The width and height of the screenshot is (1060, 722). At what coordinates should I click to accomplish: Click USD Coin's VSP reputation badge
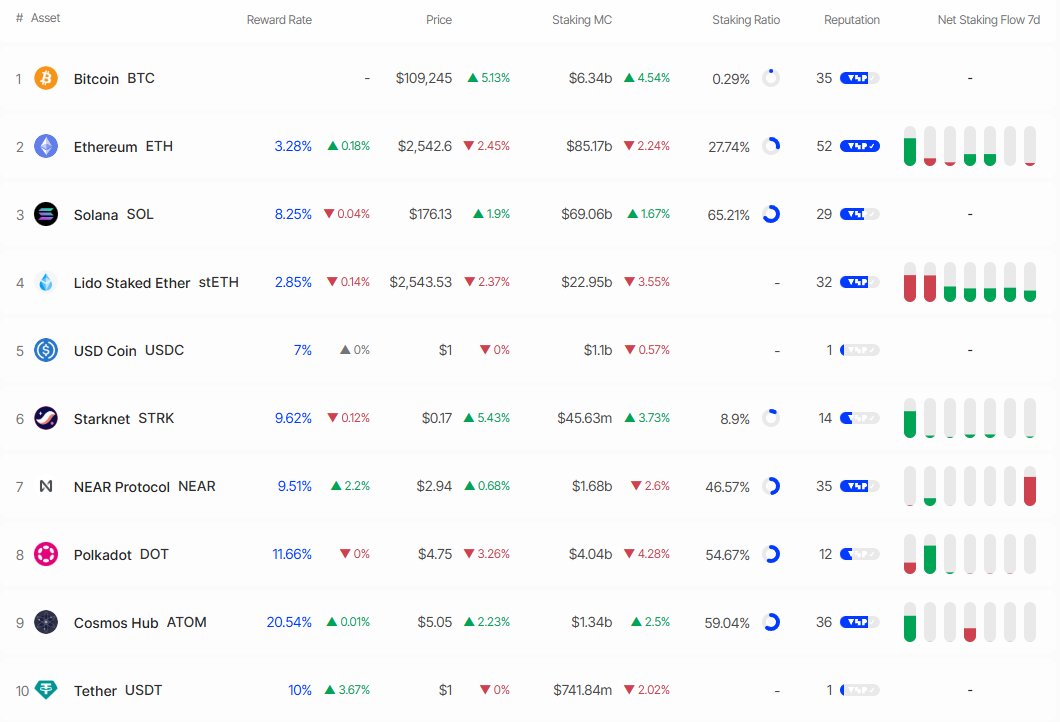859,350
